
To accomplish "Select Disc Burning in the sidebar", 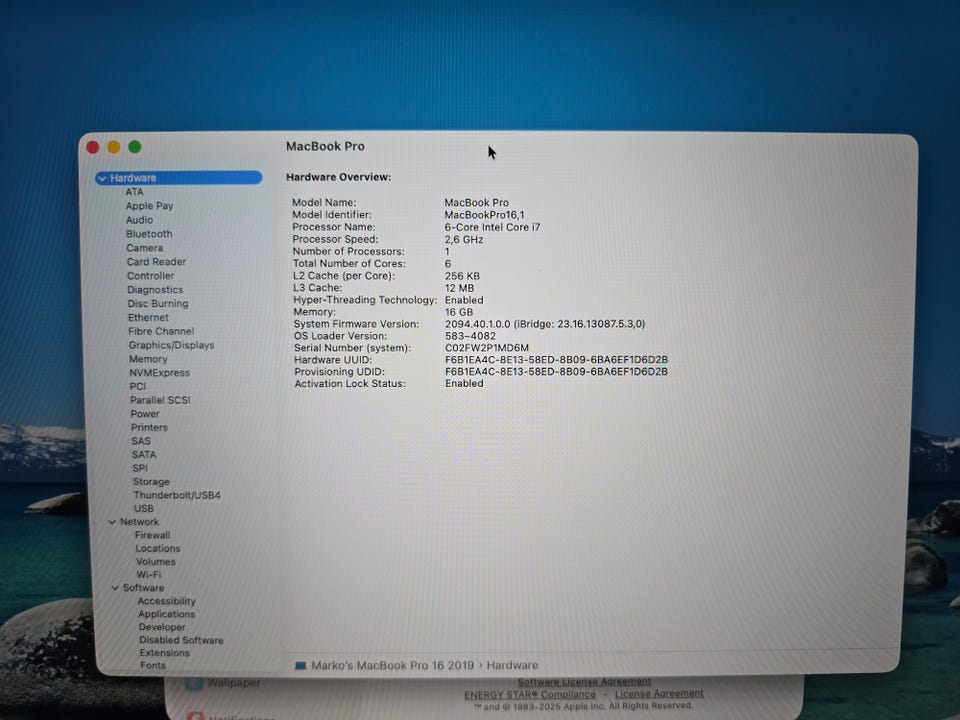I will (x=158, y=303).
